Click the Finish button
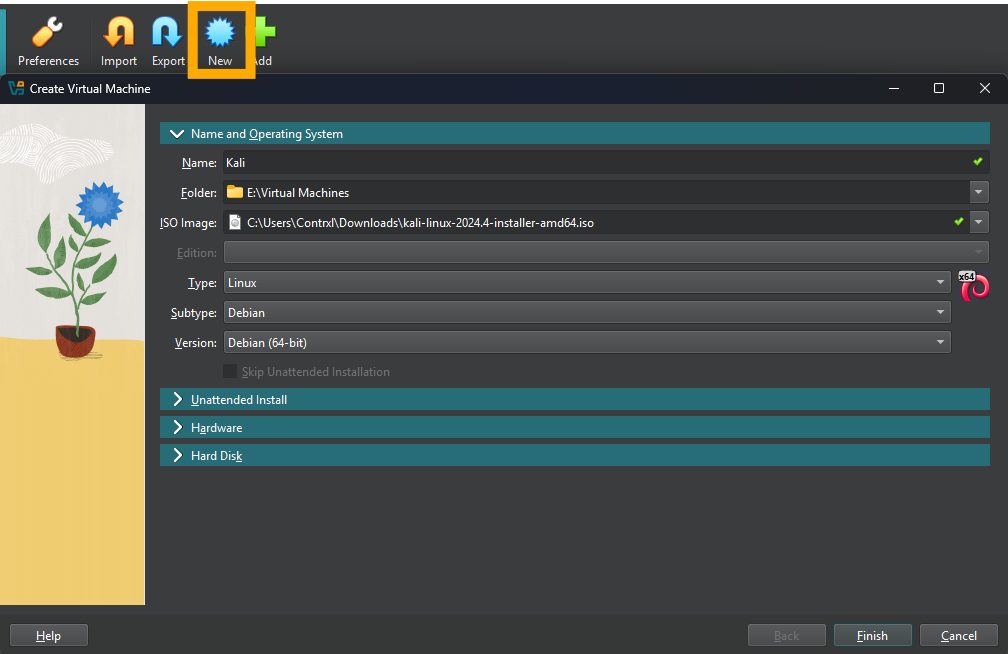 point(872,635)
